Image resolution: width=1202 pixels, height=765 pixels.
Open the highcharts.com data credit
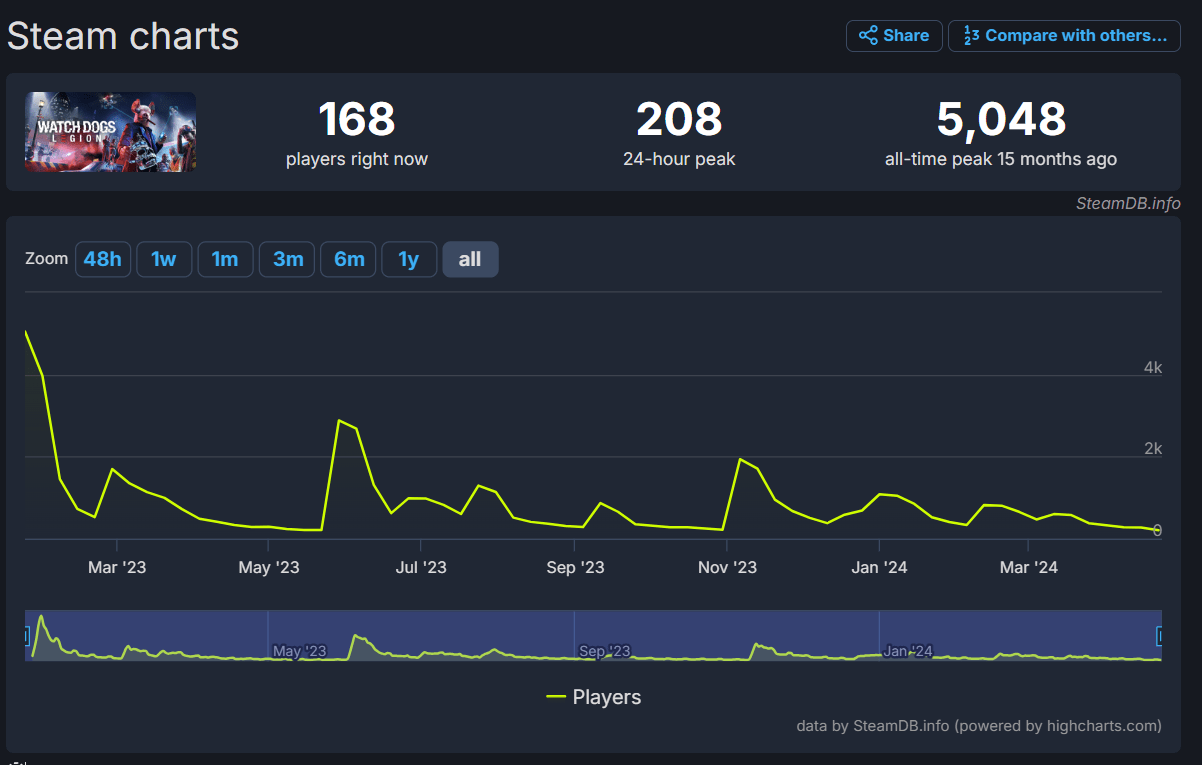979,726
